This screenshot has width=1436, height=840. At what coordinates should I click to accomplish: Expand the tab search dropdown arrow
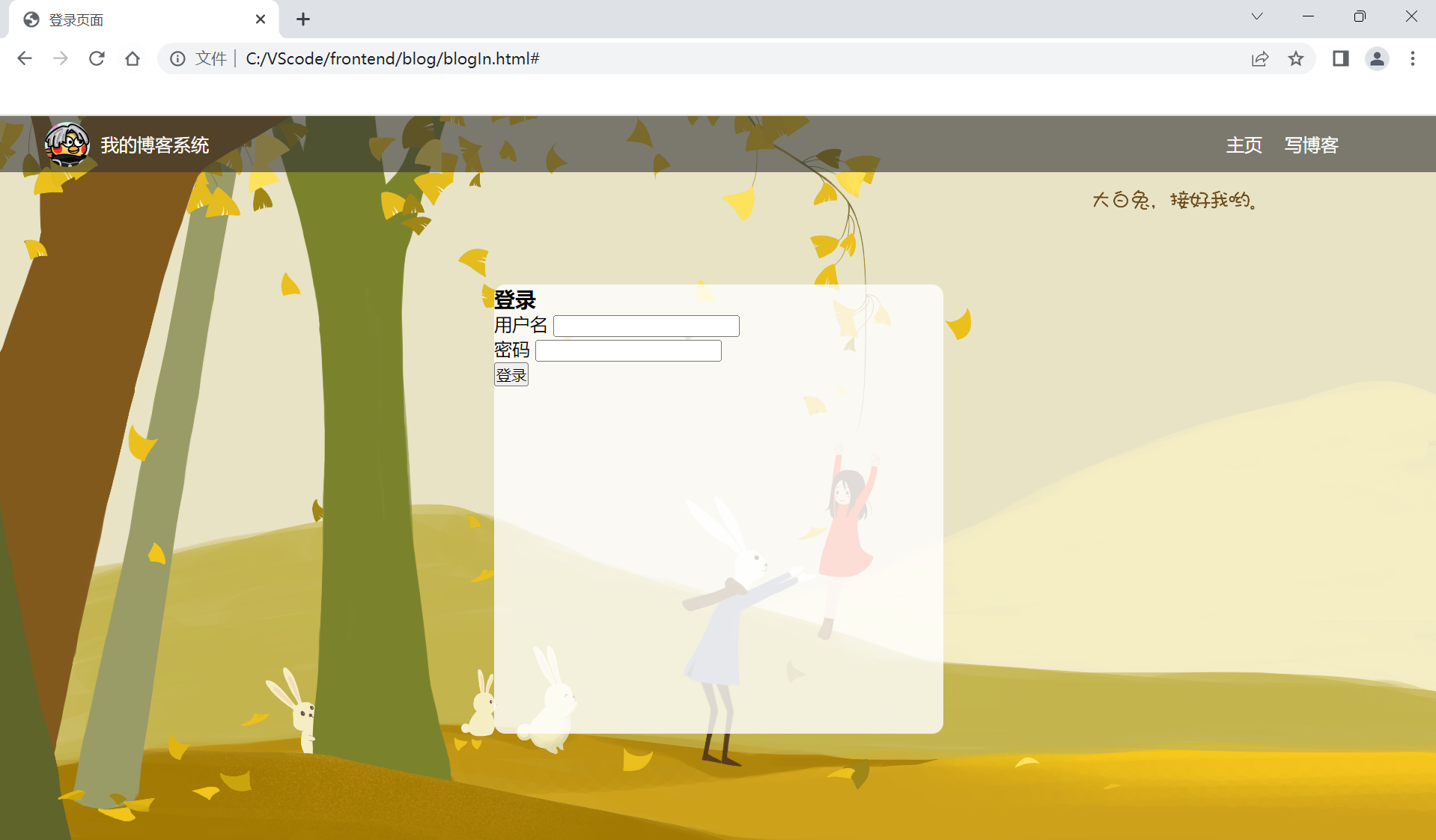point(1257,16)
